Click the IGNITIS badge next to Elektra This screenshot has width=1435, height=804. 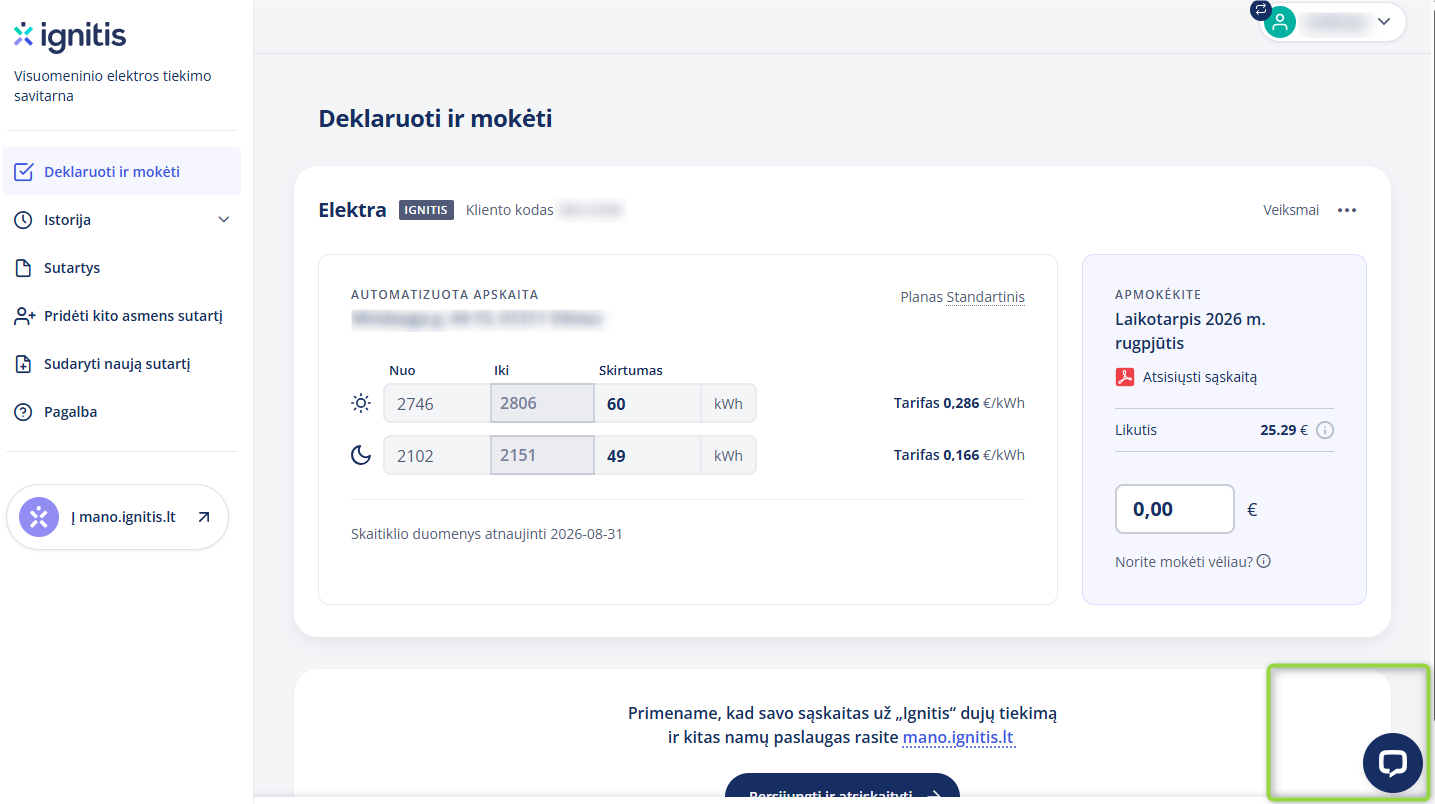pos(426,210)
